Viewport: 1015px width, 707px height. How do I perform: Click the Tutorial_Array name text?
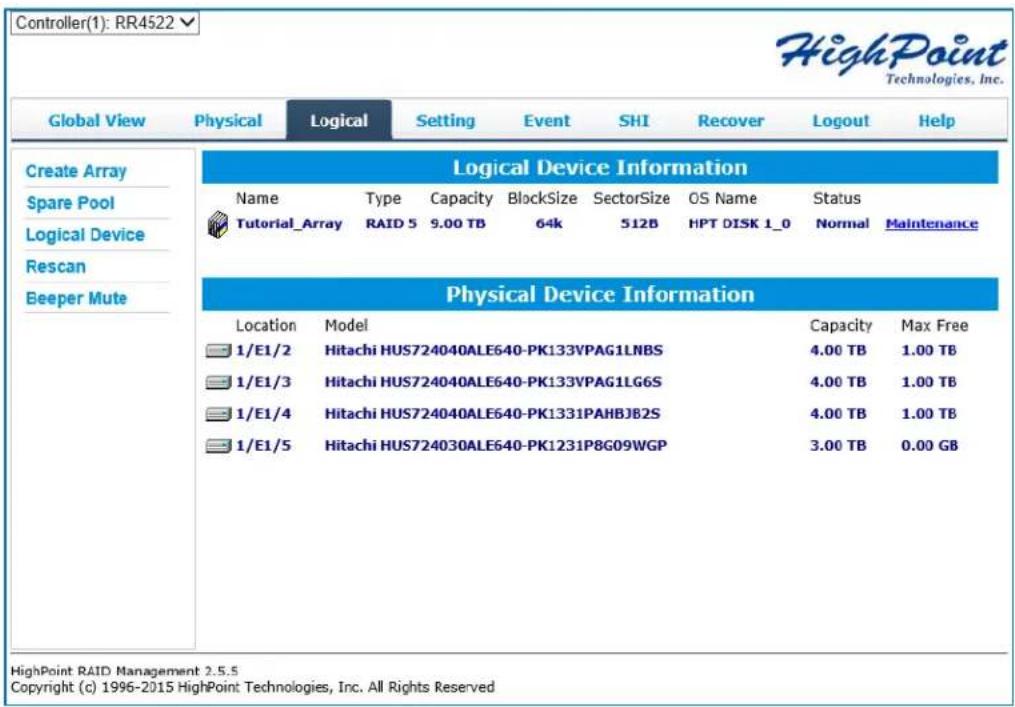[x=289, y=224]
